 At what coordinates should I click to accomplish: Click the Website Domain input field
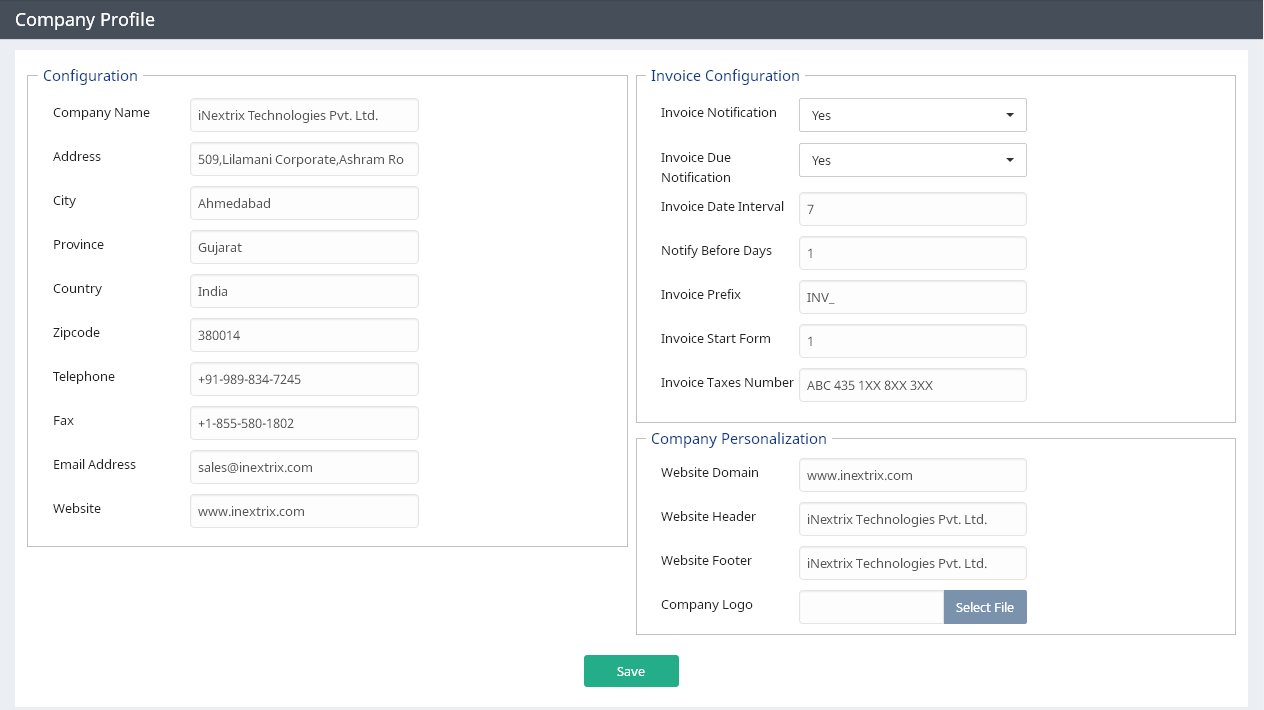912,475
